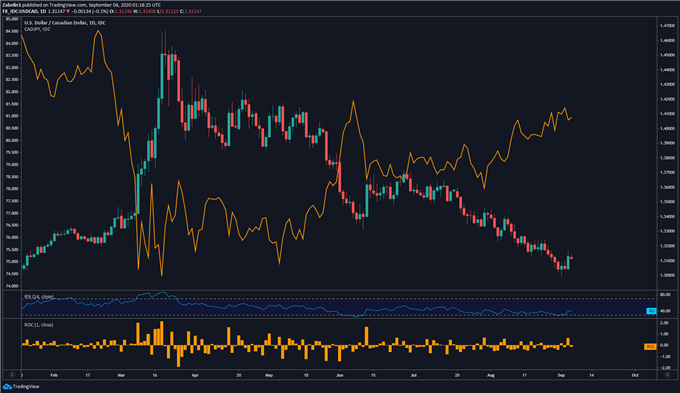Click the orange ROC value label
680x393 pixels.
tap(650, 347)
